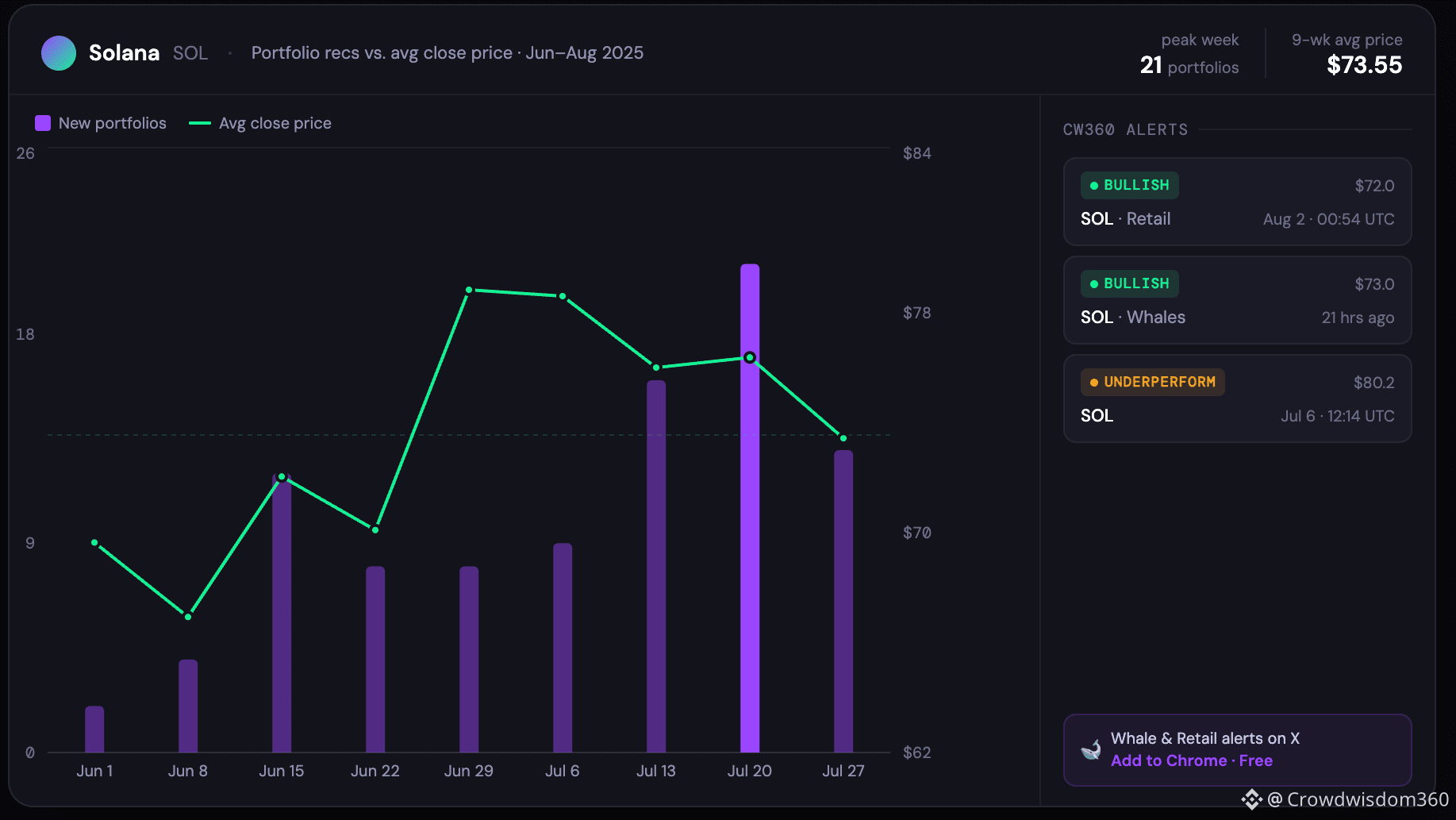The width and height of the screenshot is (1456, 820).
Task: Click the "Aug 2 · 00:54 UTC" timestamp
Action: (x=1329, y=219)
